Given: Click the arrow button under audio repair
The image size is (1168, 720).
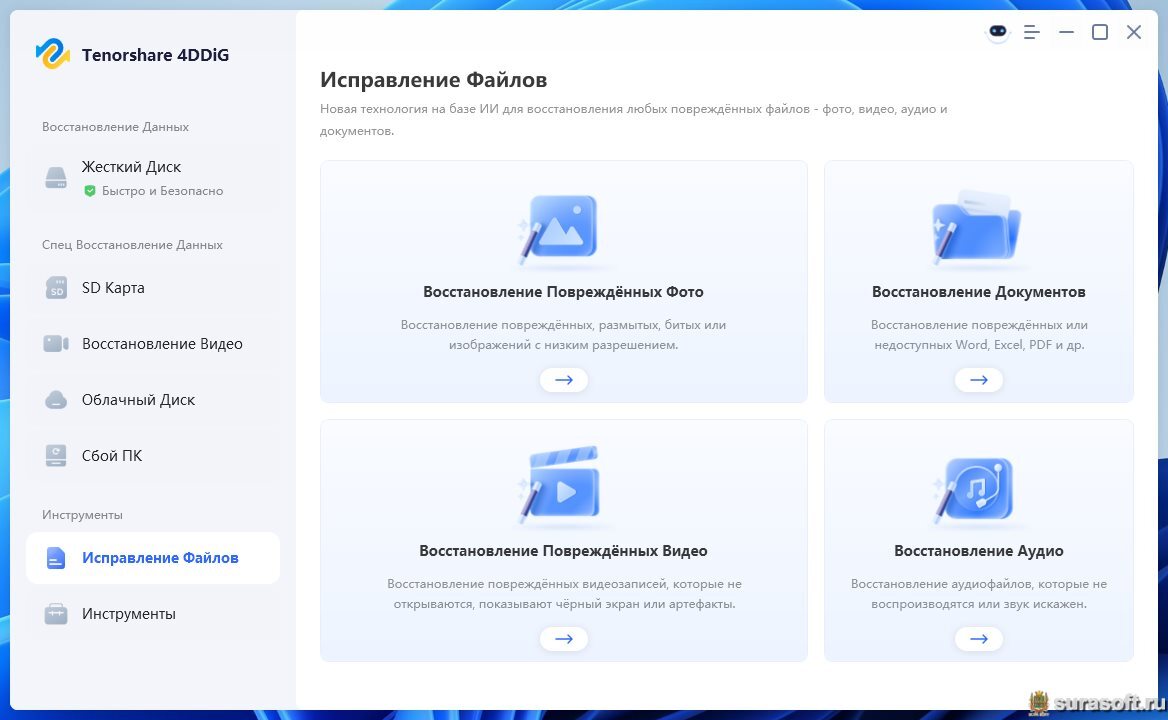Looking at the screenshot, I should coord(979,639).
